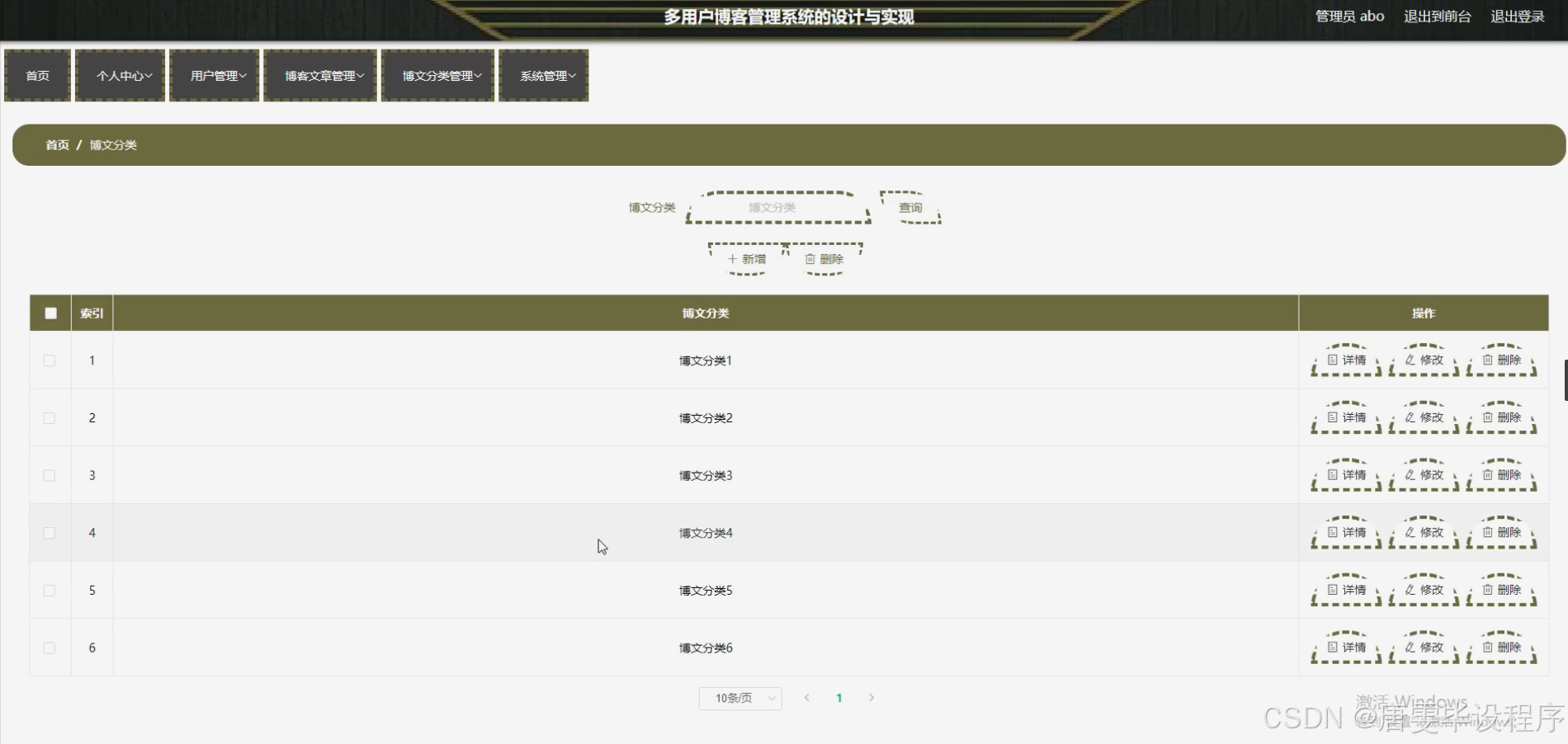Edit the 博文分类1 row

click(x=1424, y=360)
